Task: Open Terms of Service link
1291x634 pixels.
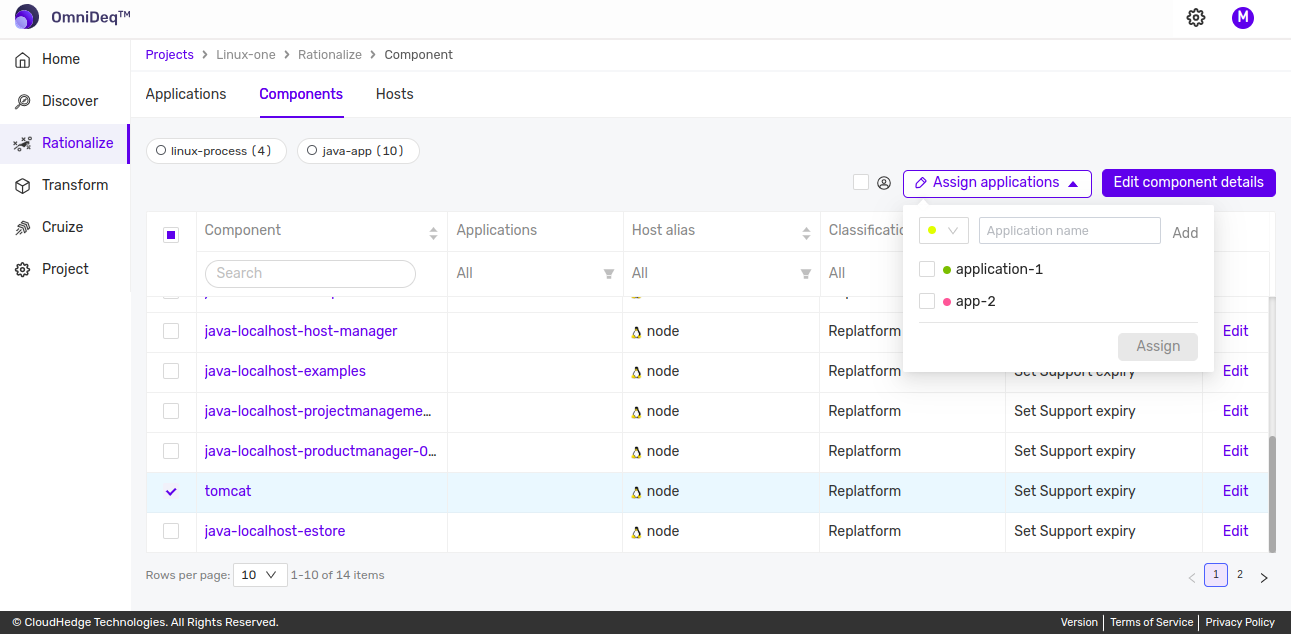Action: pos(1152,622)
